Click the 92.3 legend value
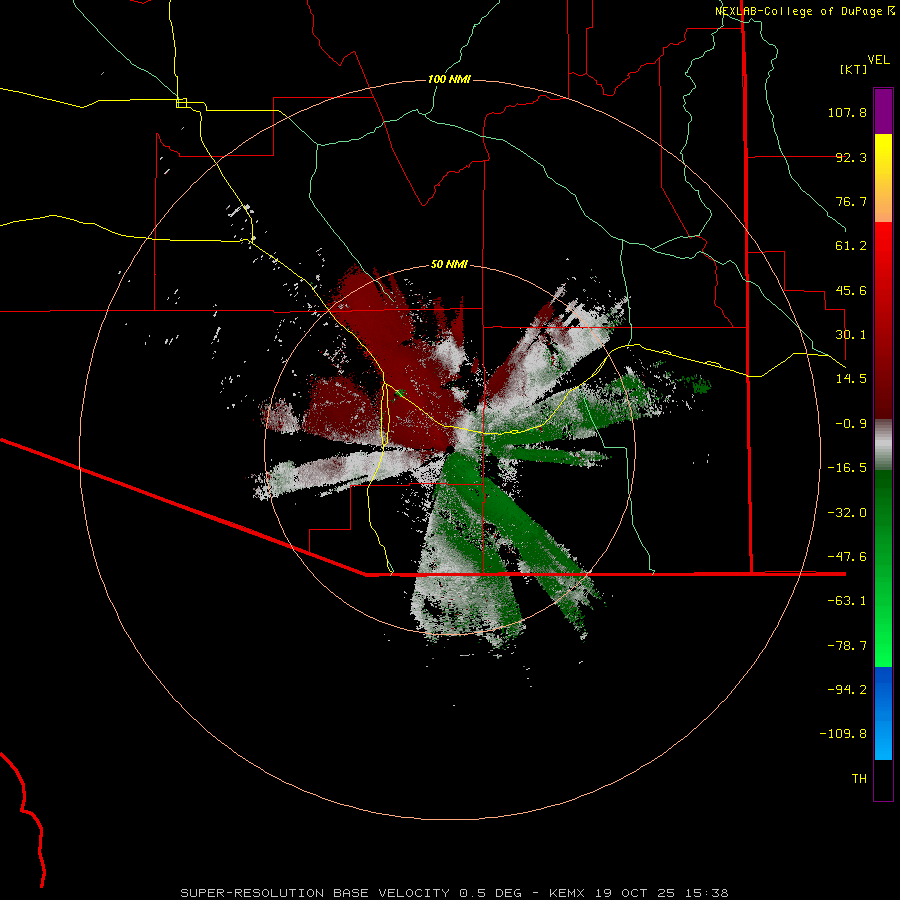Screen dimensions: 900x900 [x=851, y=157]
